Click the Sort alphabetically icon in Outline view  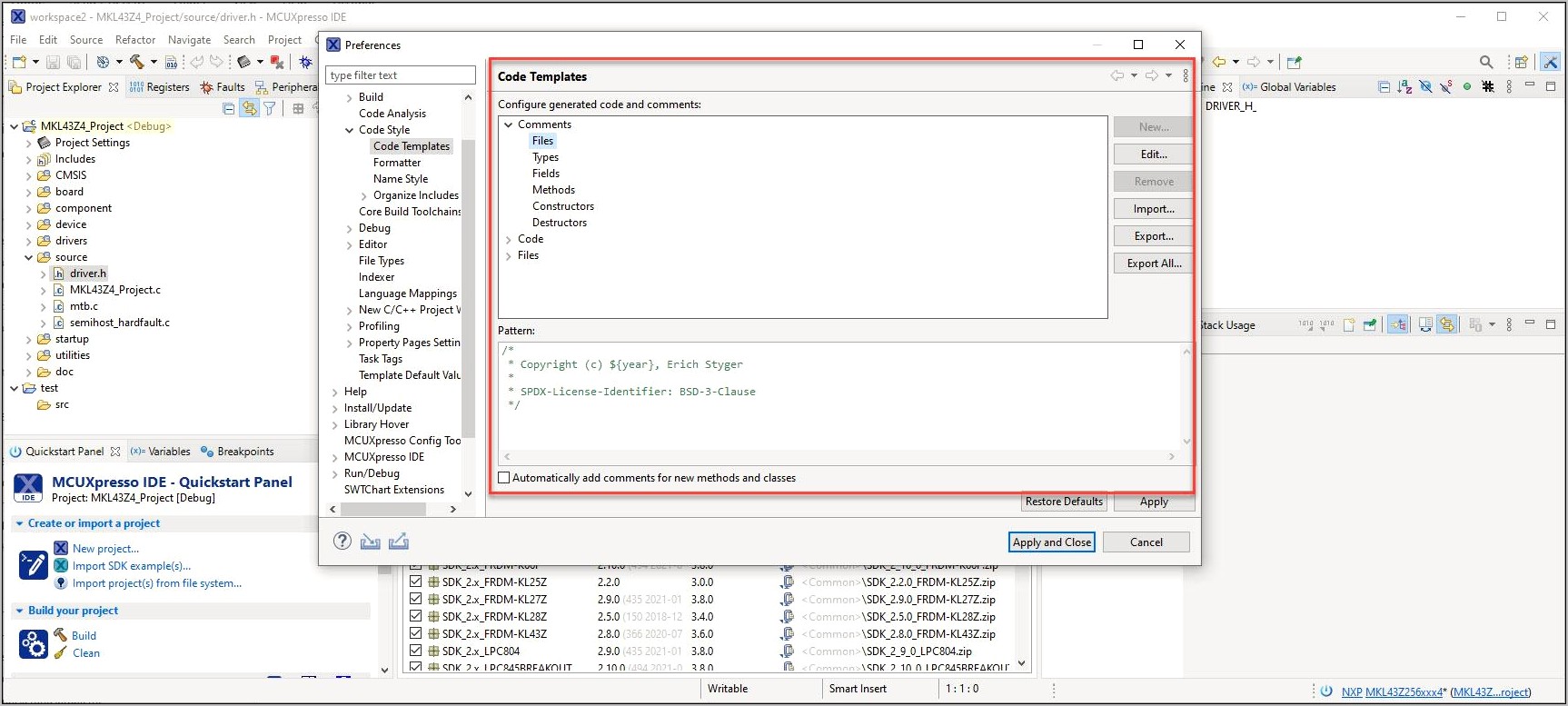pyautogui.click(x=1404, y=87)
